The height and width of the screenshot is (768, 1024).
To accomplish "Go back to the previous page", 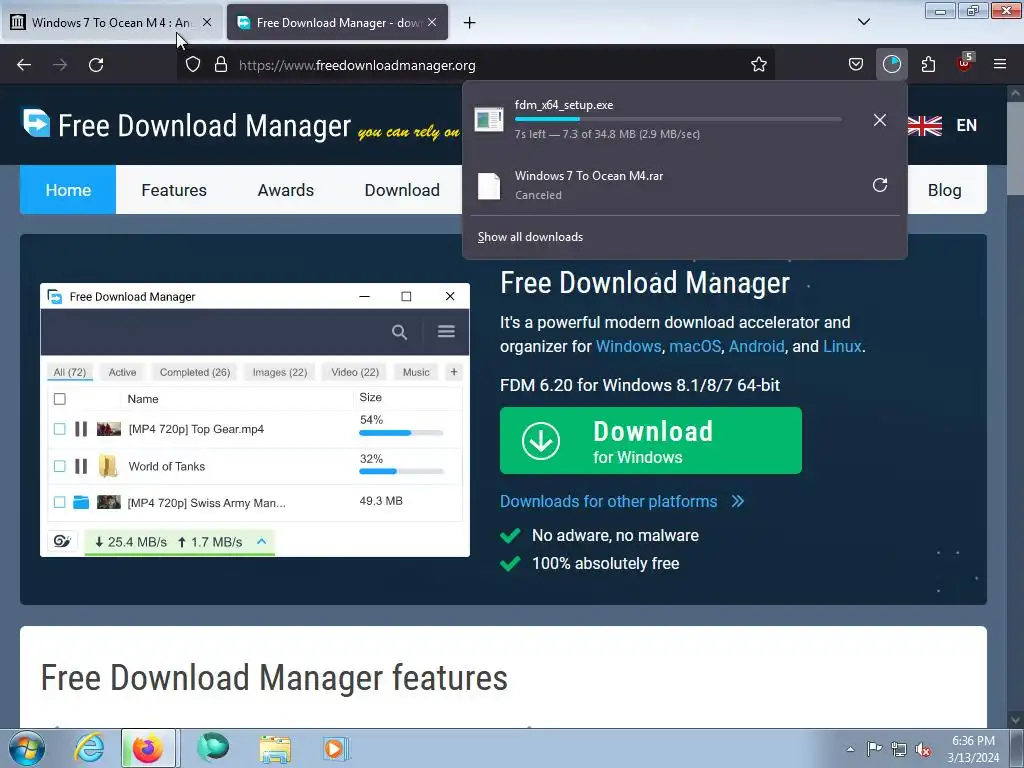I will coord(24,65).
